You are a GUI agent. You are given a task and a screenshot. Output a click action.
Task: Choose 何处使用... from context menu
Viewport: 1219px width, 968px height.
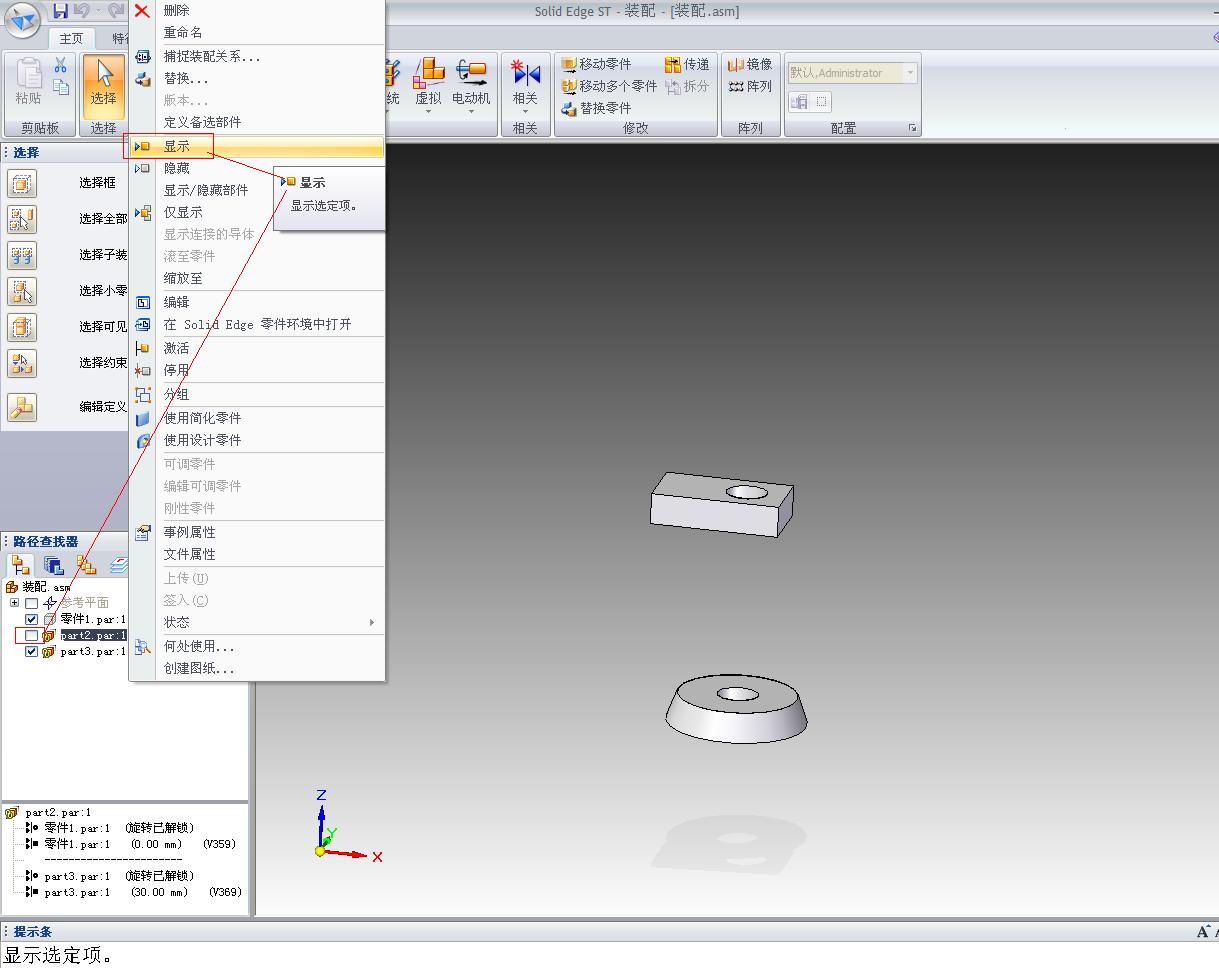(x=257, y=646)
